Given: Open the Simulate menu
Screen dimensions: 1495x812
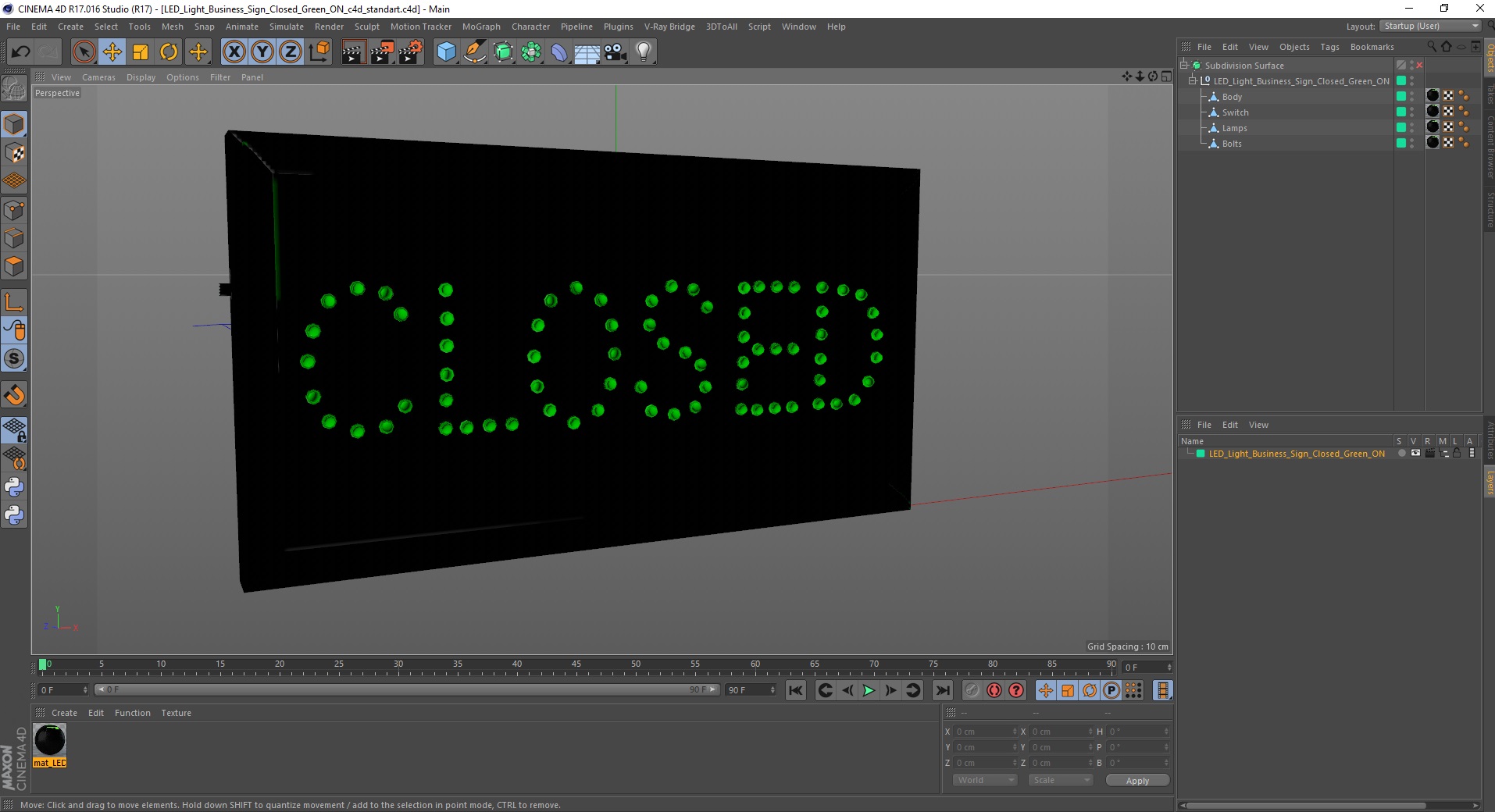Looking at the screenshot, I should [287, 27].
